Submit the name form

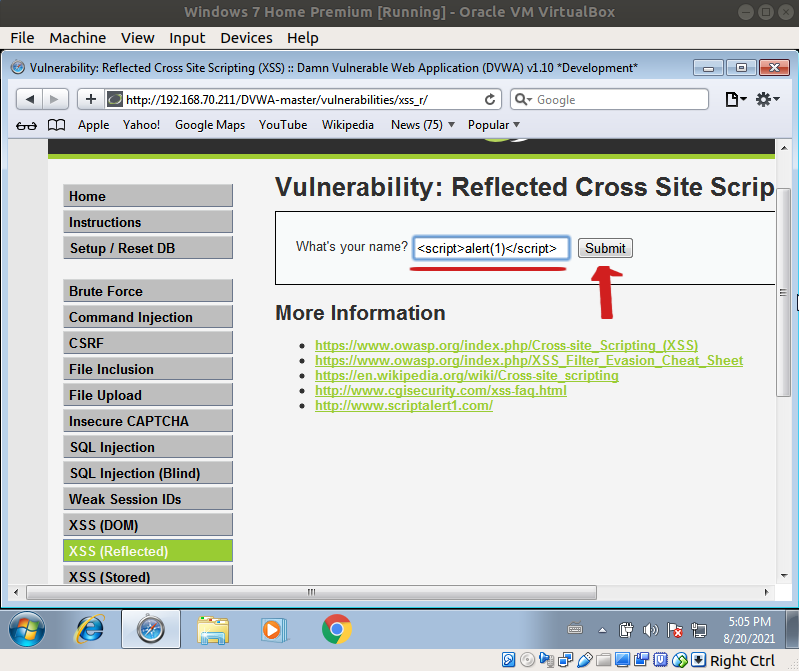coord(605,248)
